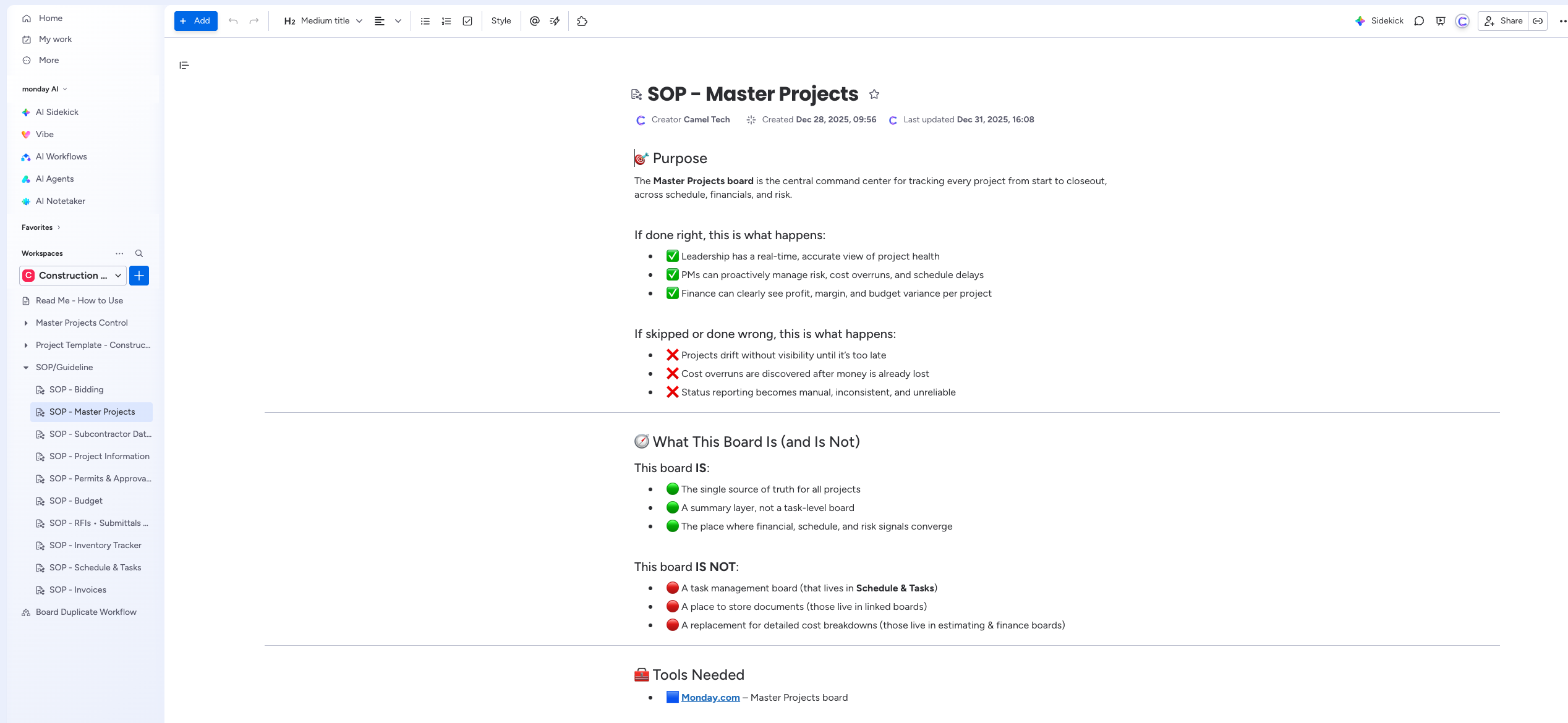Open the Style formatting options

click(501, 21)
